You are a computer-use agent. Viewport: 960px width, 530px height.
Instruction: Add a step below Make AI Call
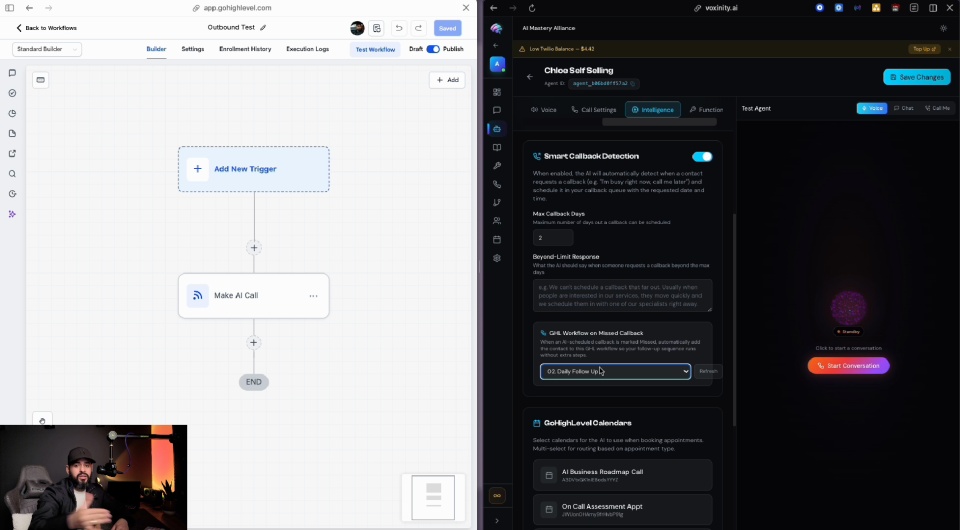tap(253, 343)
